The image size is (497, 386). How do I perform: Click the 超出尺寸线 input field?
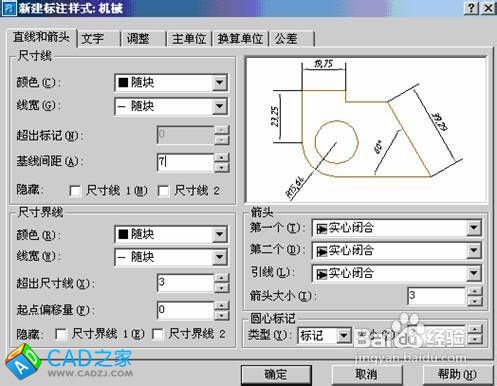(x=185, y=283)
